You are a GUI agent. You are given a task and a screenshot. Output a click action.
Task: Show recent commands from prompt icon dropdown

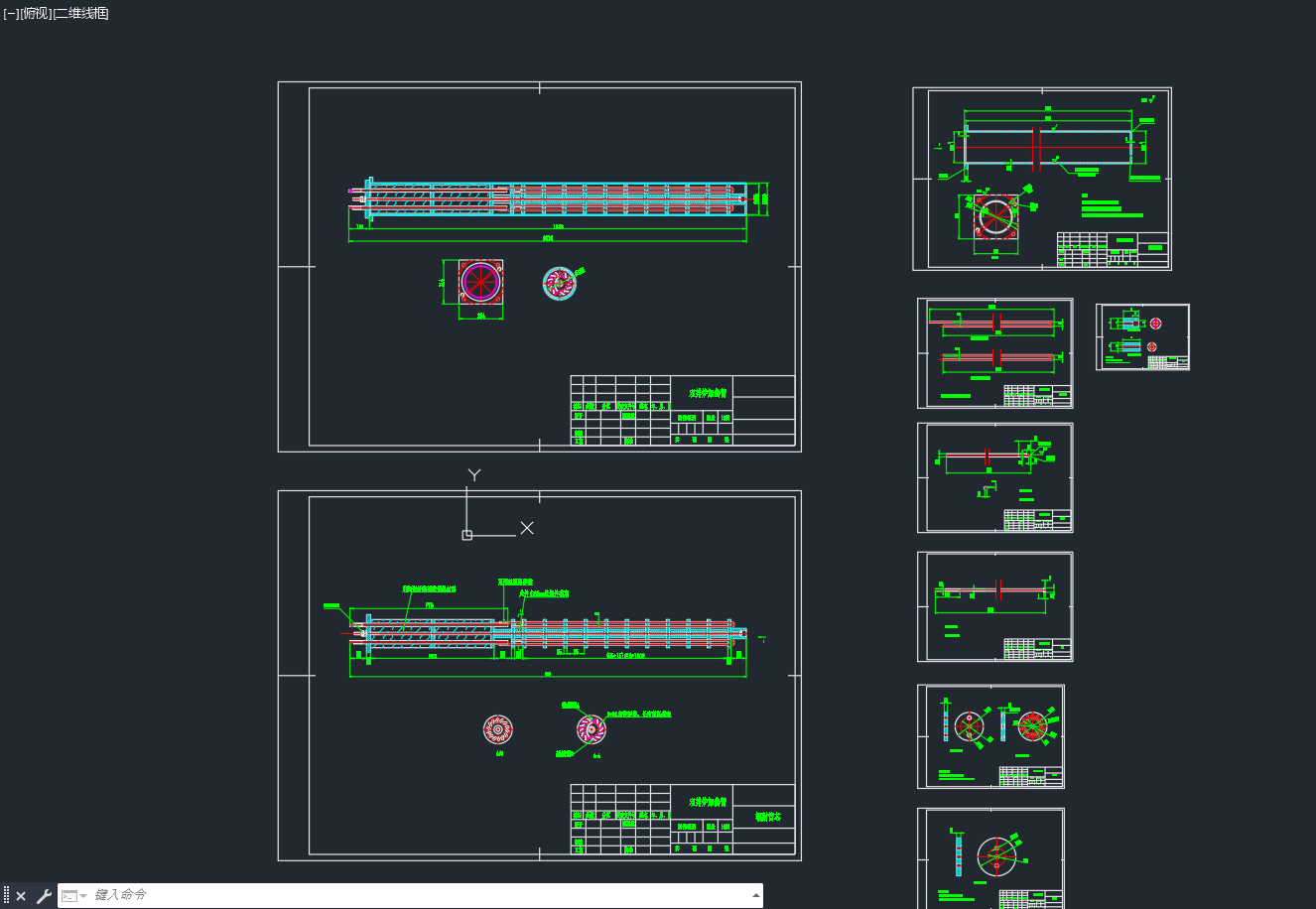pos(74,896)
